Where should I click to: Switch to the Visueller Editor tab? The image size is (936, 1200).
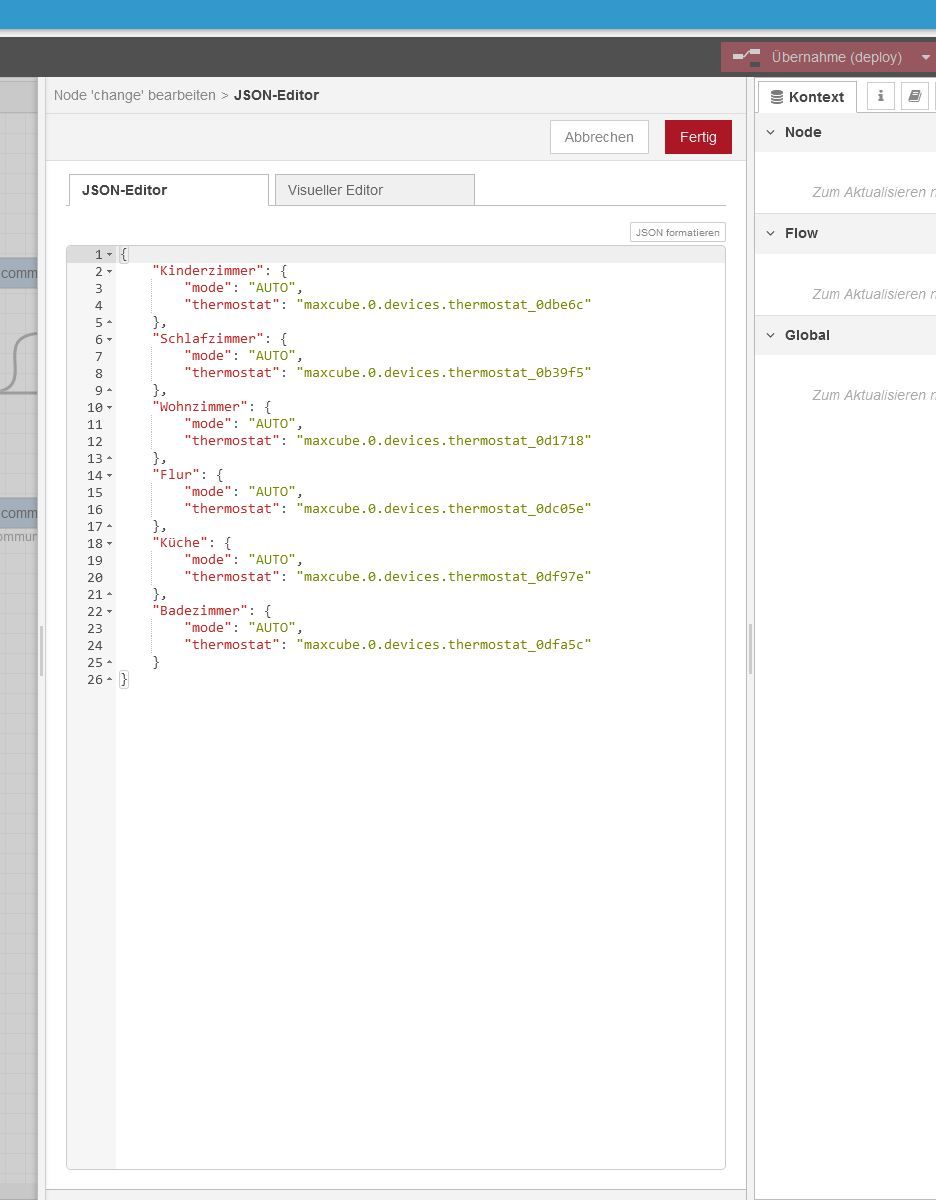click(374, 190)
